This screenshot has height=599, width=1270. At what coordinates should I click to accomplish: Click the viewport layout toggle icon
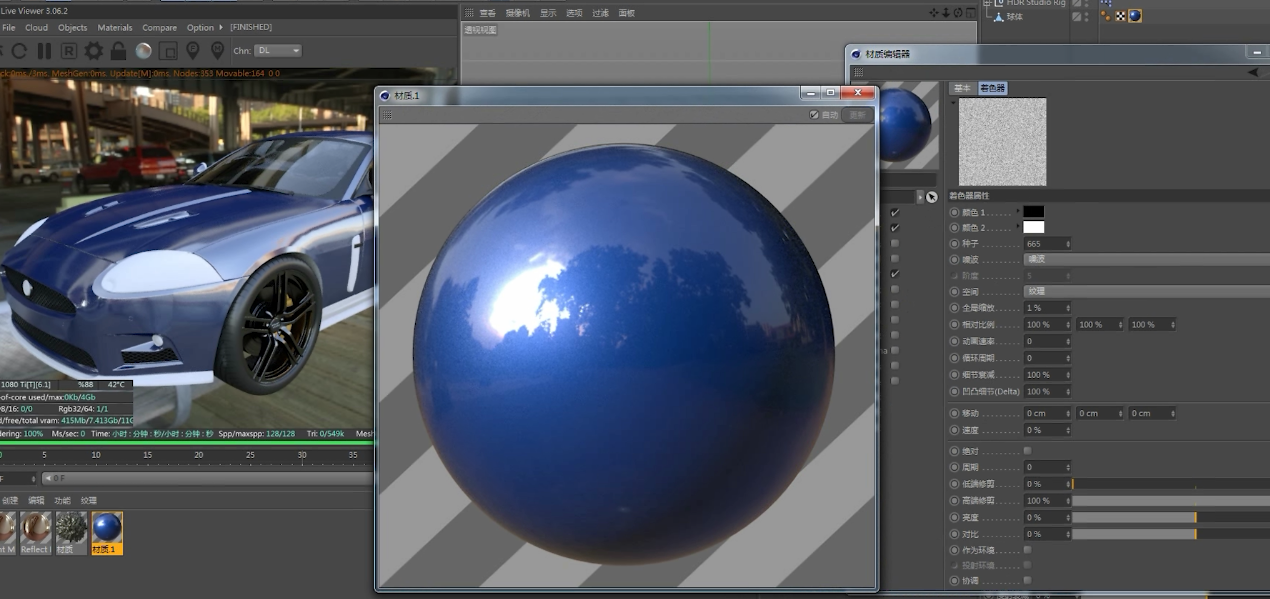tap(969, 13)
